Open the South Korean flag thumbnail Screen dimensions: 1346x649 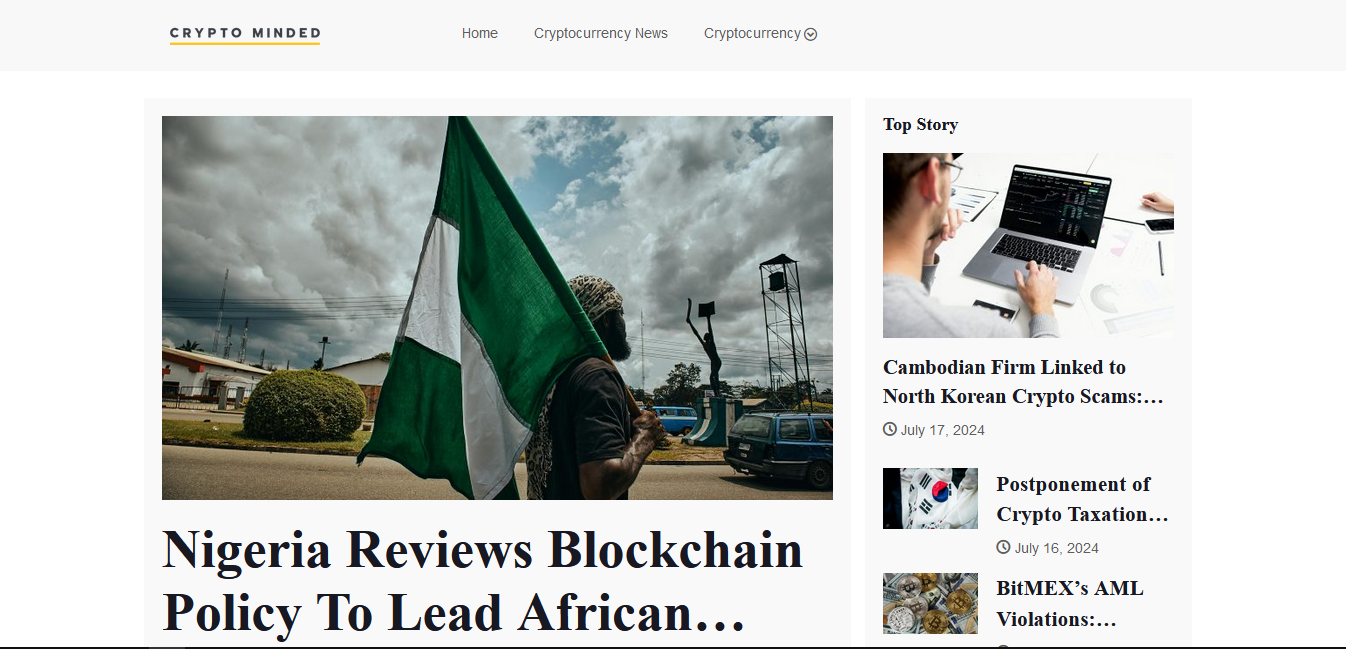point(930,498)
